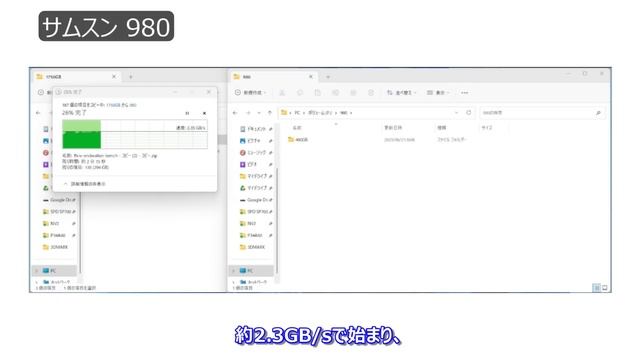
Task: Open the 新規作成 menu in right window
Action: 251,93
